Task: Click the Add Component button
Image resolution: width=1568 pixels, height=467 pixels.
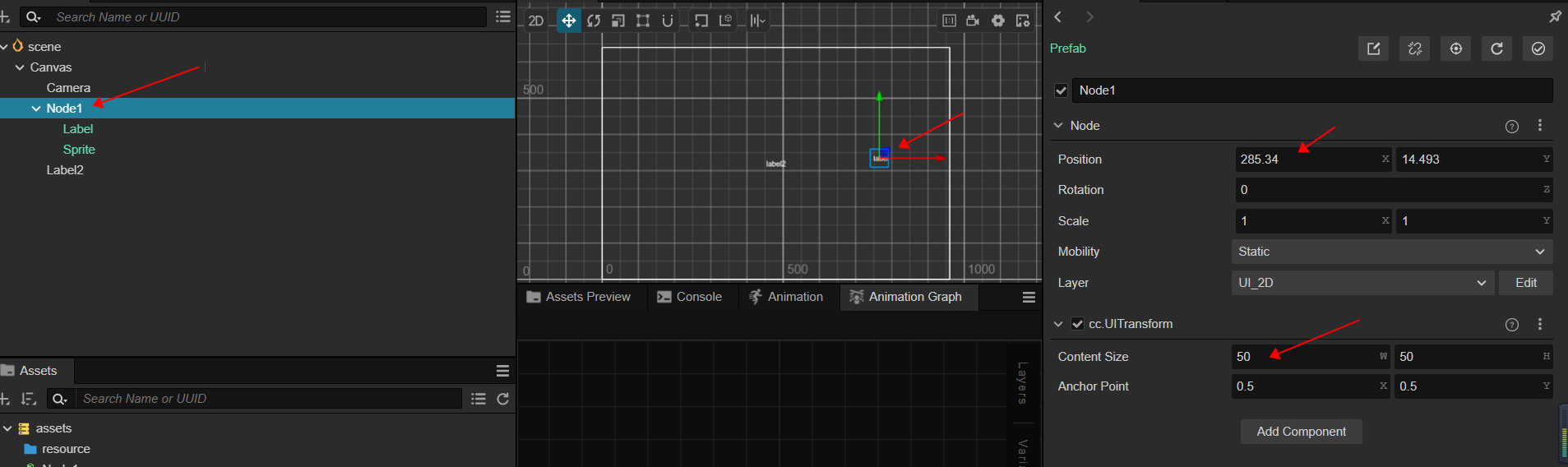Action: [1301, 432]
